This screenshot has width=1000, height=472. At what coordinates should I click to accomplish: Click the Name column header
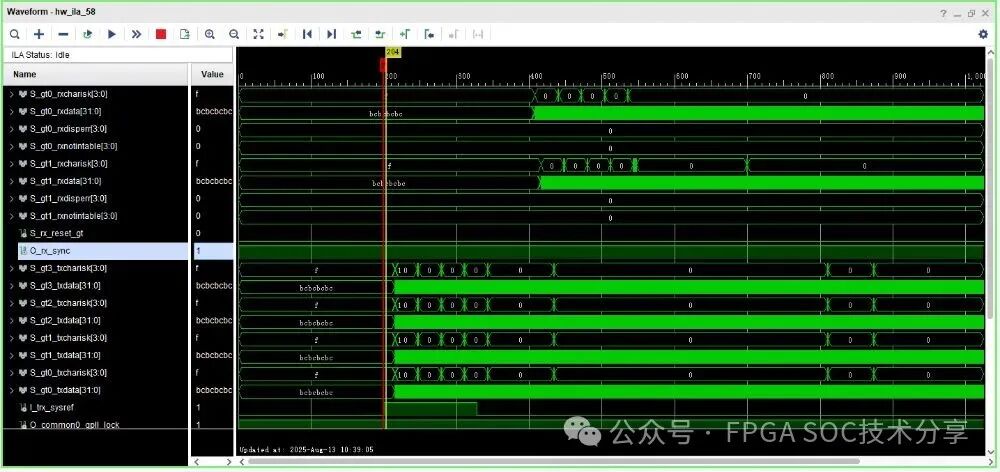click(x=96, y=74)
